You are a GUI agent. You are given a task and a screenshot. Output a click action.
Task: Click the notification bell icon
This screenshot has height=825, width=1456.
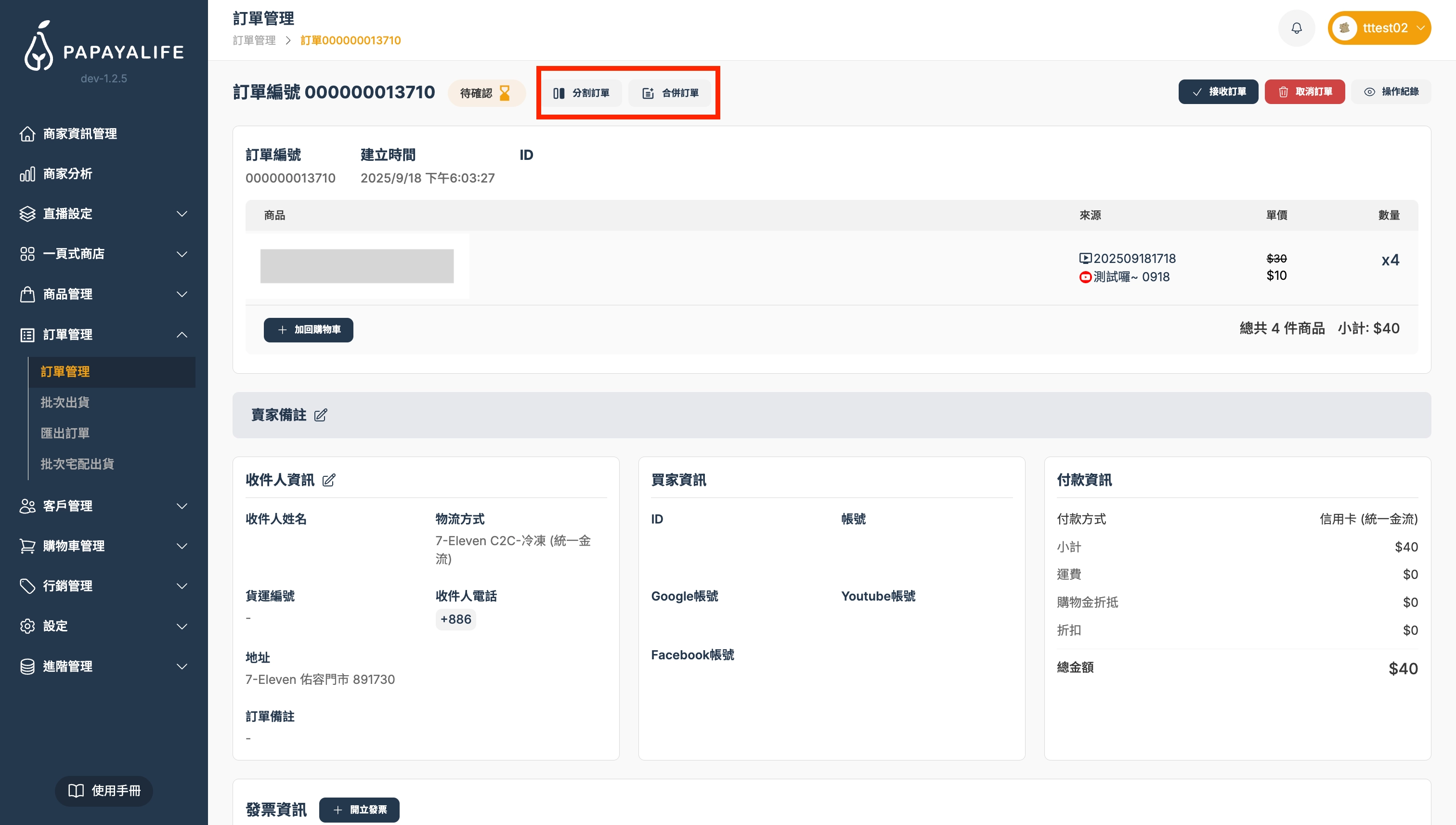(x=1296, y=28)
